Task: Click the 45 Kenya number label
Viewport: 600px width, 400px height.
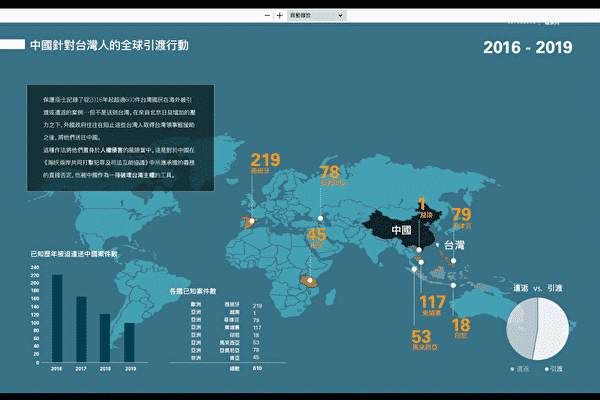Action: [x=317, y=235]
